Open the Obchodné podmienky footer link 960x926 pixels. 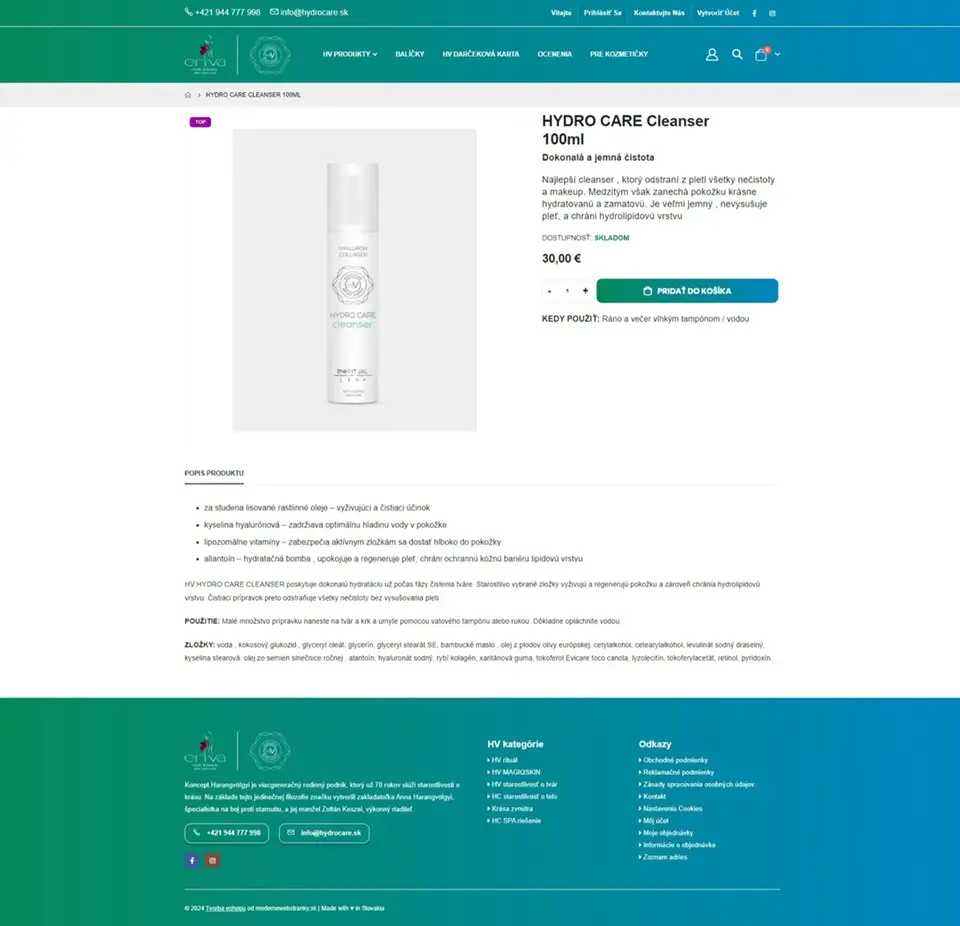point(675,760)
